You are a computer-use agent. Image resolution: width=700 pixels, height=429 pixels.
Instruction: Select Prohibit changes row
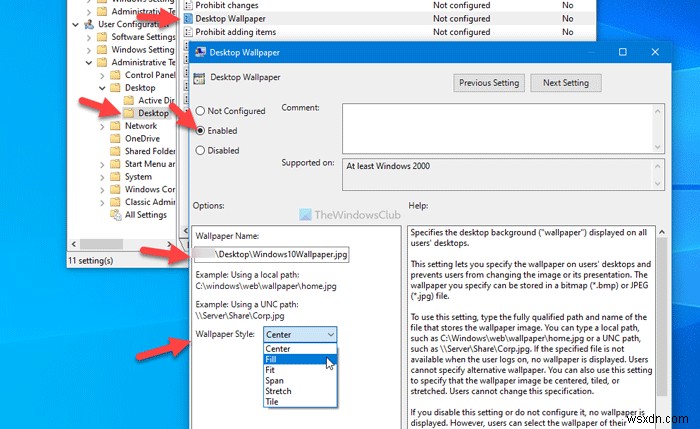tap(389, 5)
